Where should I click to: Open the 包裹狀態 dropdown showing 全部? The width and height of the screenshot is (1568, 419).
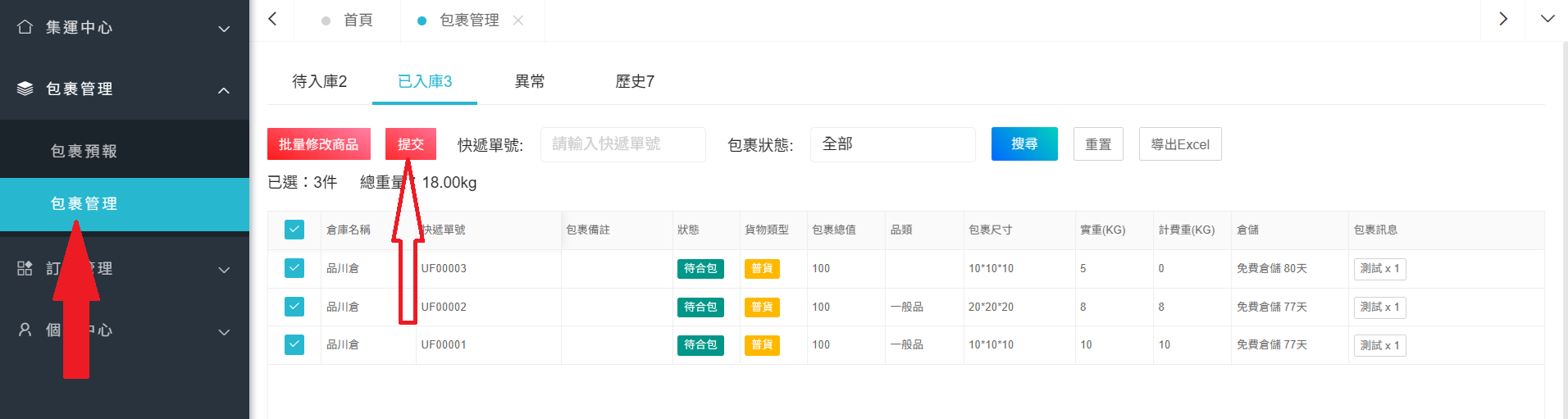pyautogui.click(x=892, y=144)
